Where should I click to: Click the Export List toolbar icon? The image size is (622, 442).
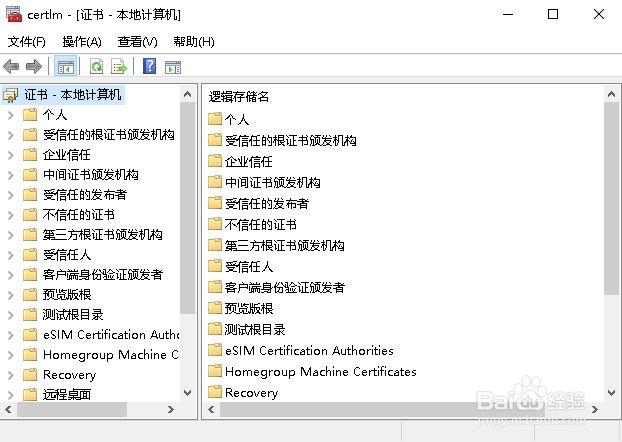point(119,66)
